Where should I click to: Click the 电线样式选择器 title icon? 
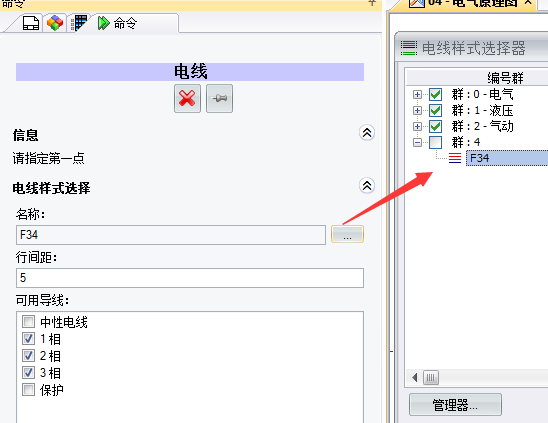click(x=409, y=48)
